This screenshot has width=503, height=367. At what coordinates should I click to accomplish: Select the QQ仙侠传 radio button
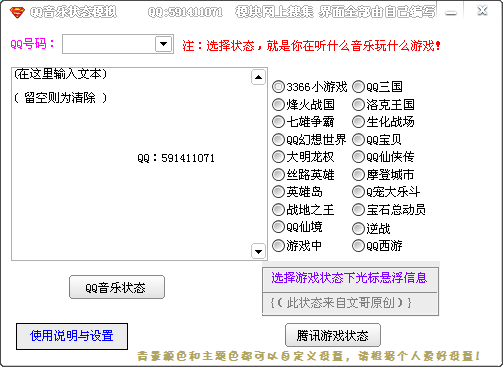358,157
